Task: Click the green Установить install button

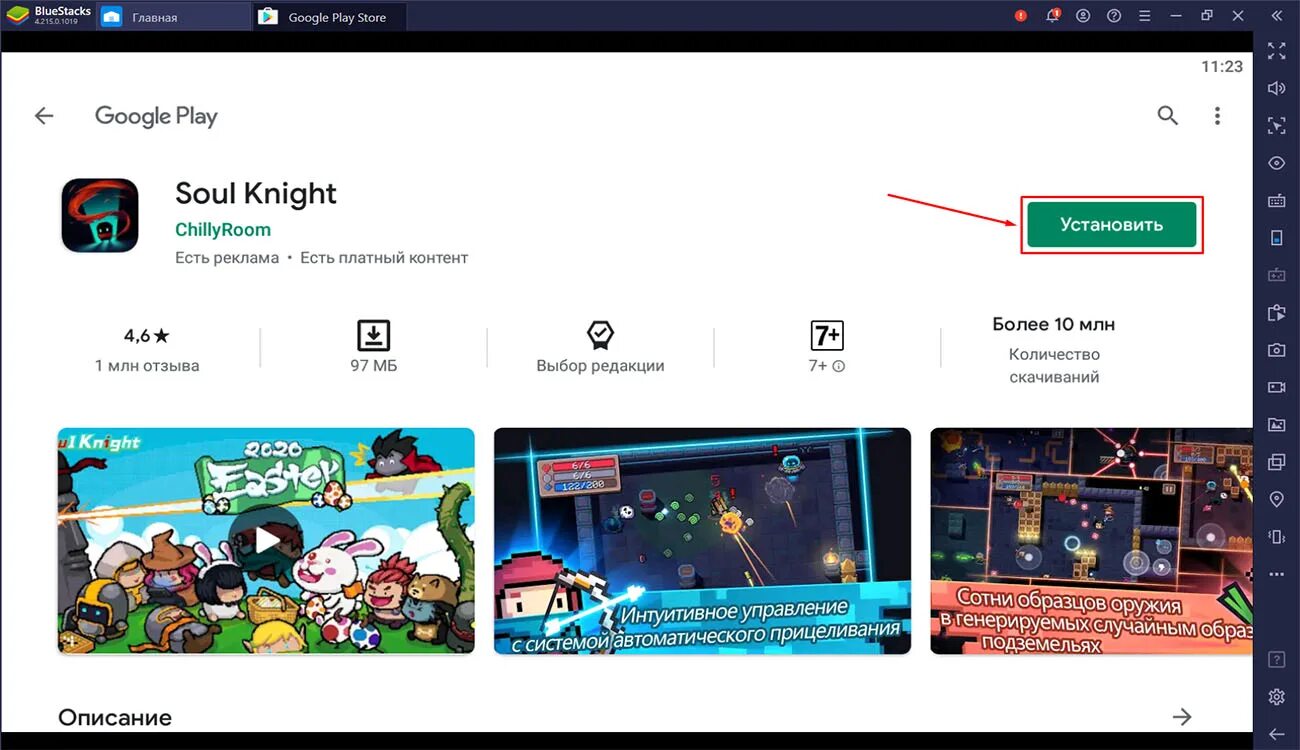Action: tap(1111, 225)
